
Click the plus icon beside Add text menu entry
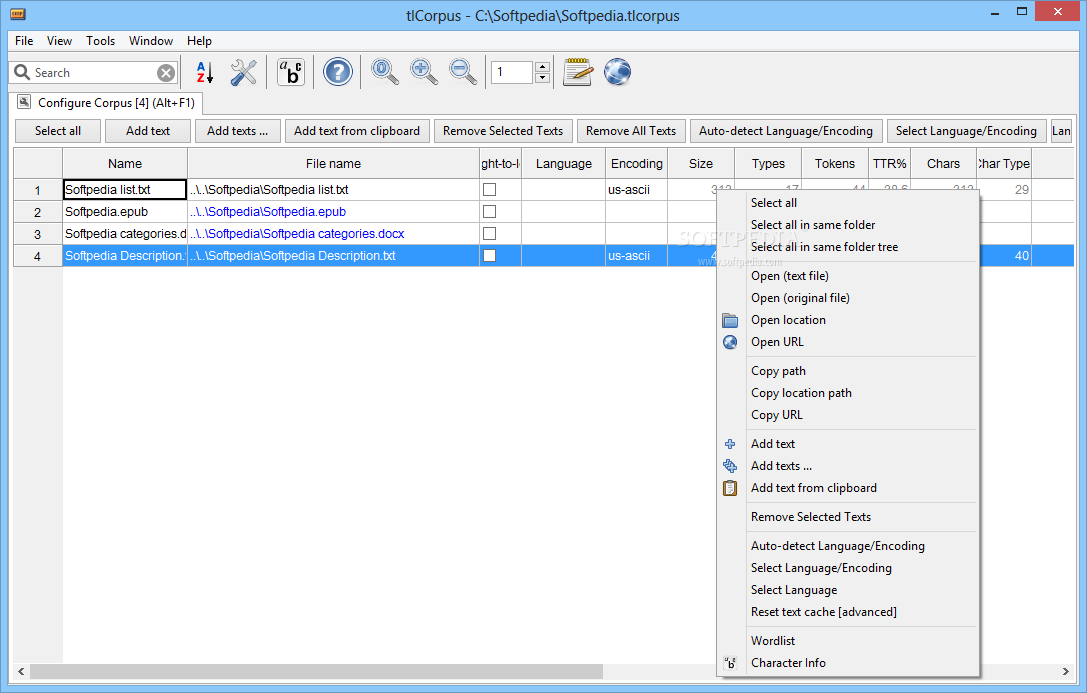[x=730, y=444]
